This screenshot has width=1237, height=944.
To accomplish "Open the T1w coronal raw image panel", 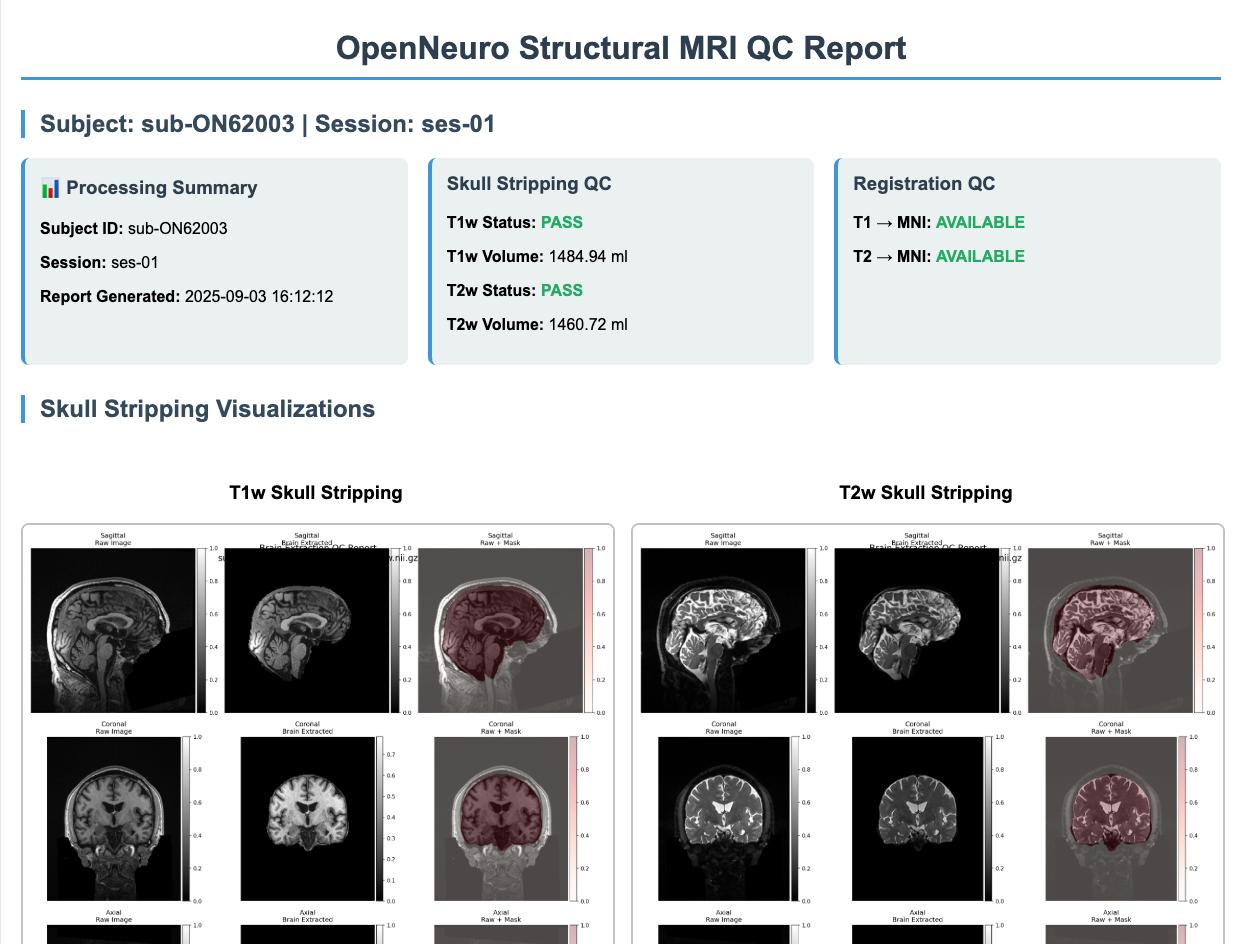I will (113, 819).
